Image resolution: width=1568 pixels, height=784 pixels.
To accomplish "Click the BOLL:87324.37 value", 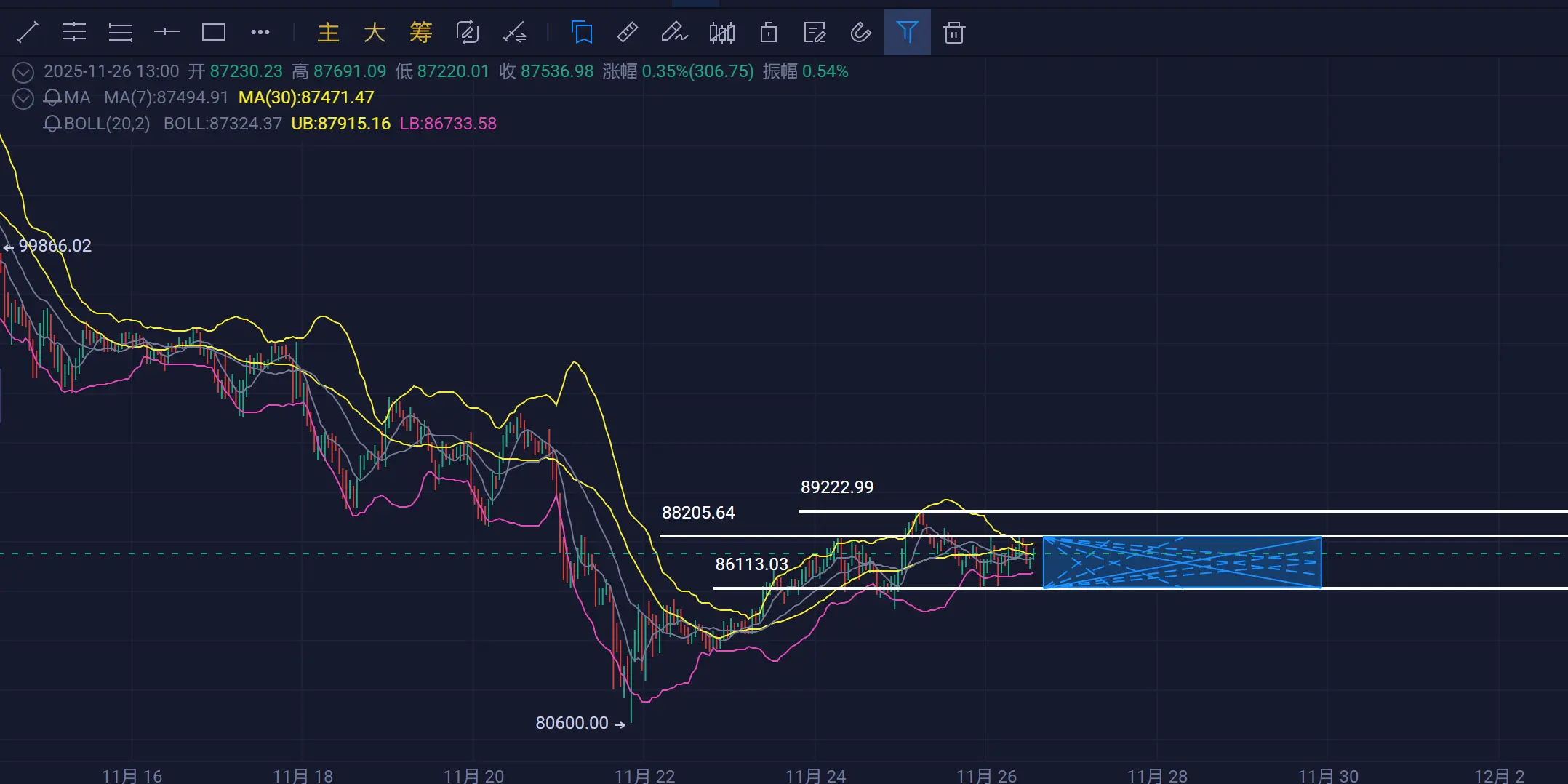I will 223,124.
